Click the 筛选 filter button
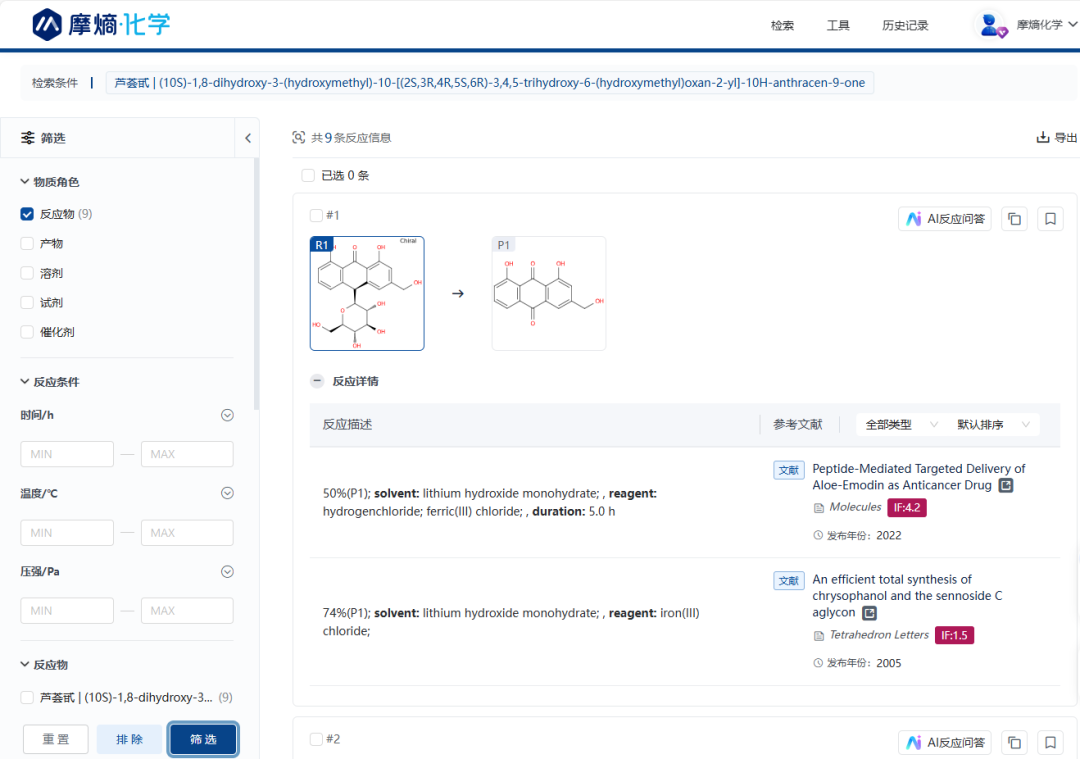1080x759 pixels. [203, 739]
